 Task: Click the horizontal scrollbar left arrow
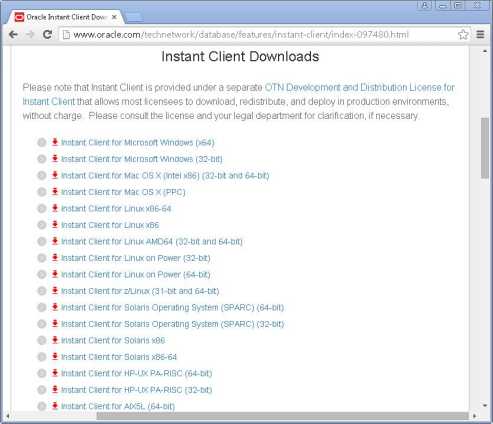[x=8, y=416]
